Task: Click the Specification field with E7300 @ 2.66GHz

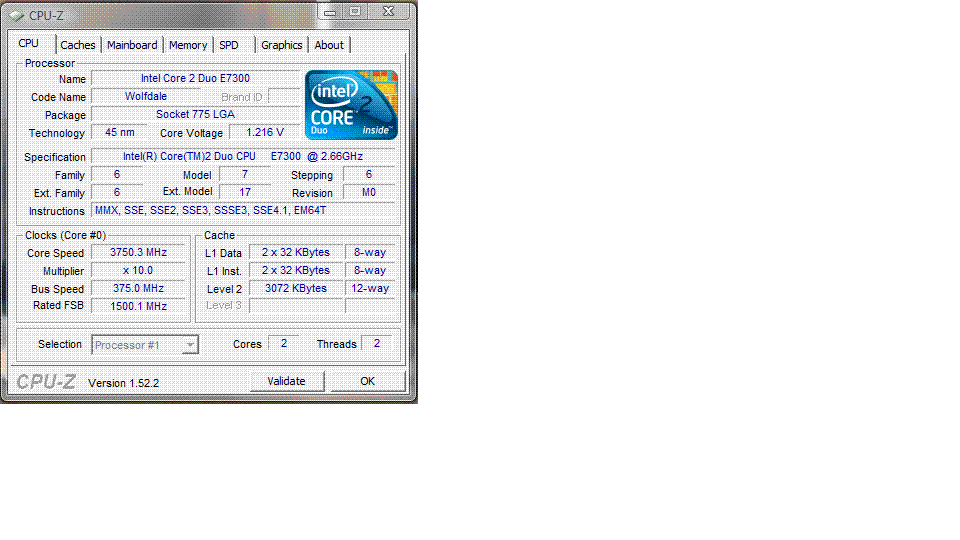Action: (243, 156)
